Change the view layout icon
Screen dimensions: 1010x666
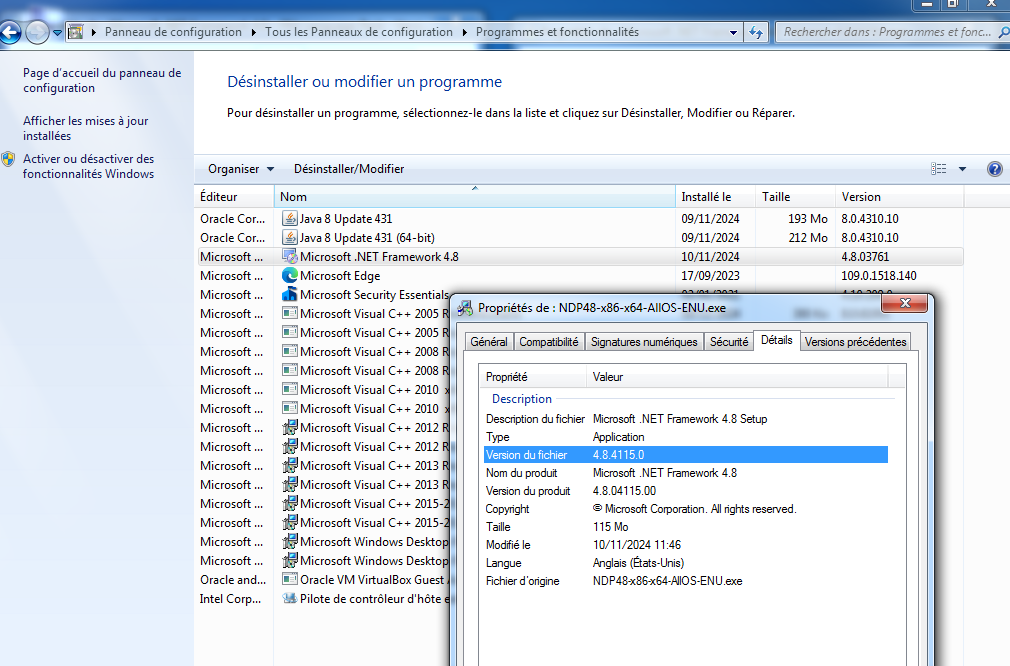pyautogui.click(x=939, y=169)
